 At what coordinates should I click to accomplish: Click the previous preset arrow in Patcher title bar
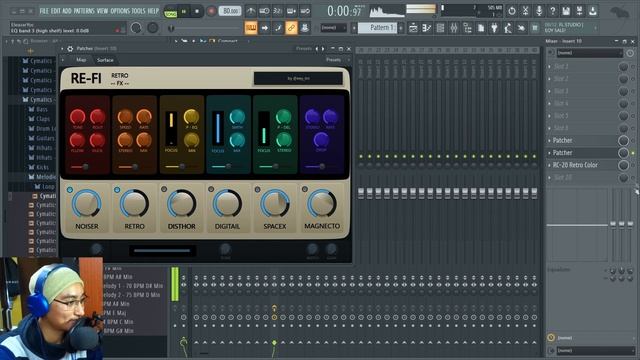(317, 49)
